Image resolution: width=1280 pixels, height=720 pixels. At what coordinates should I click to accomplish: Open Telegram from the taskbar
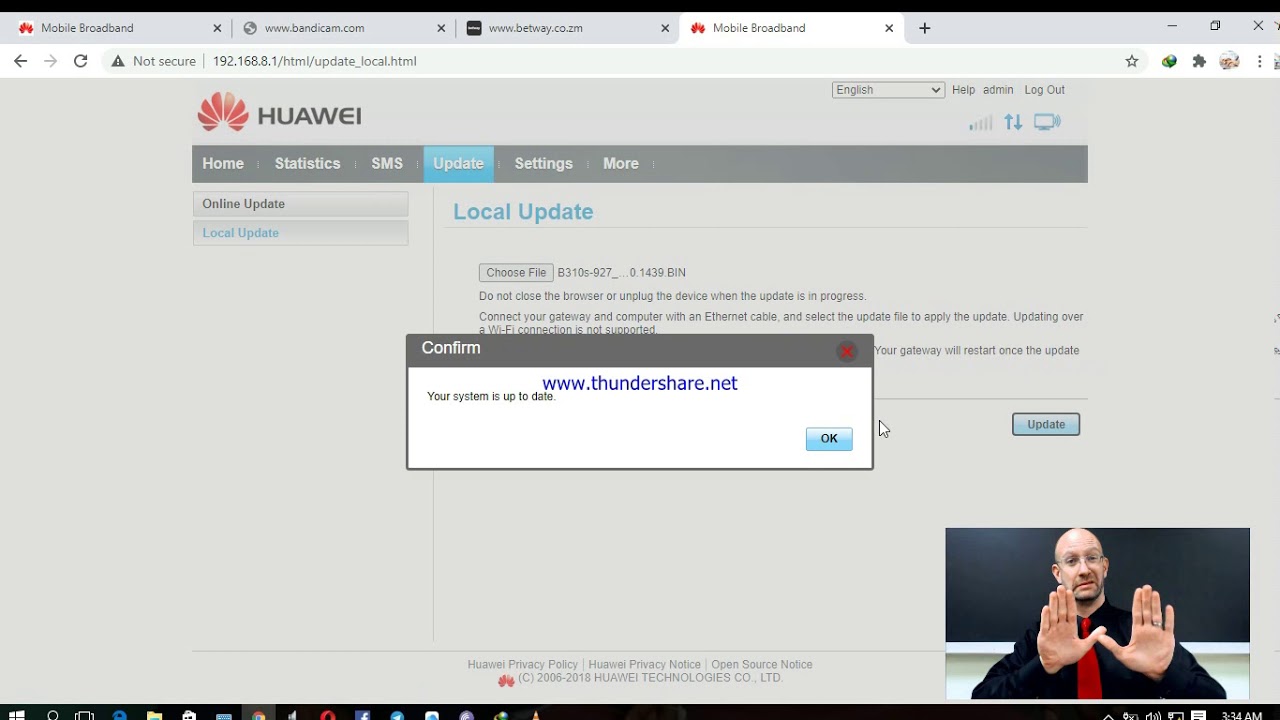[397, 715]
